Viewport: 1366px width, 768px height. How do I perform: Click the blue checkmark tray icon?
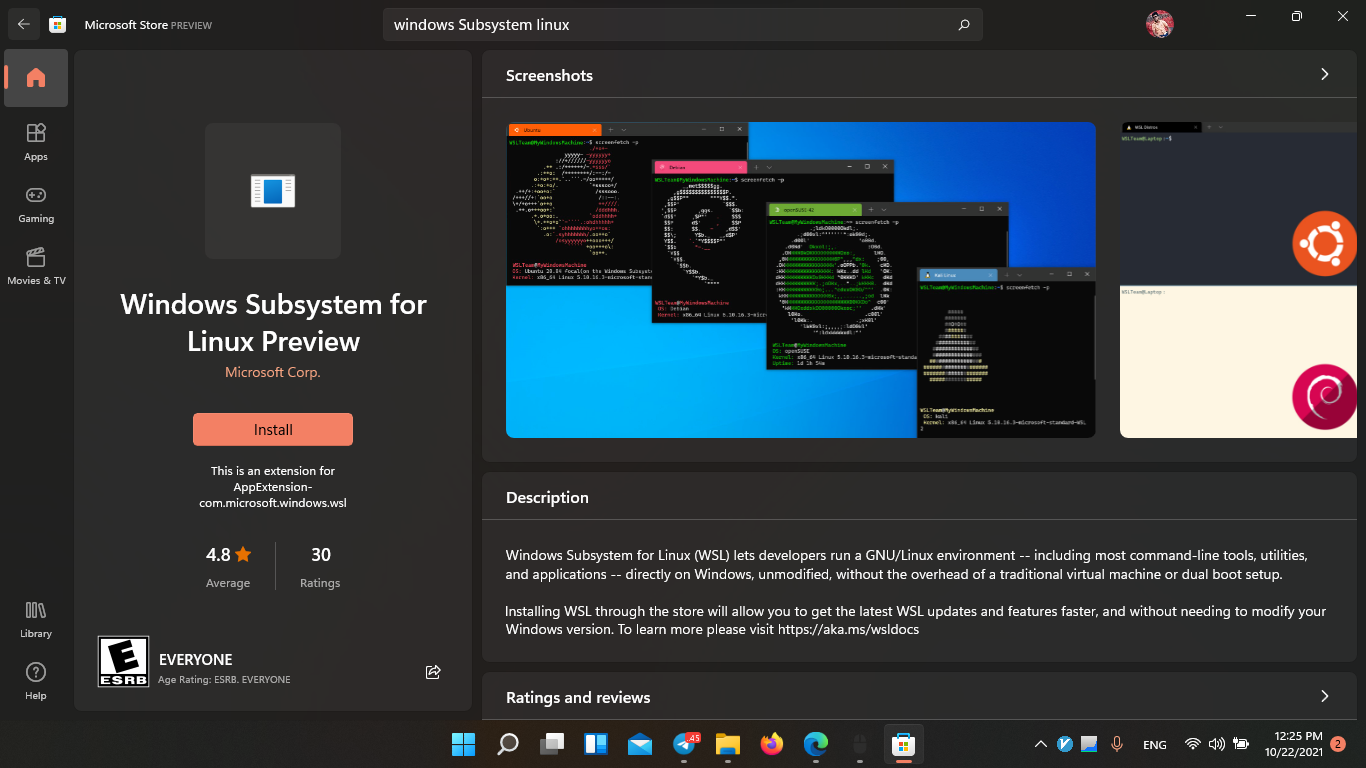1065,744
